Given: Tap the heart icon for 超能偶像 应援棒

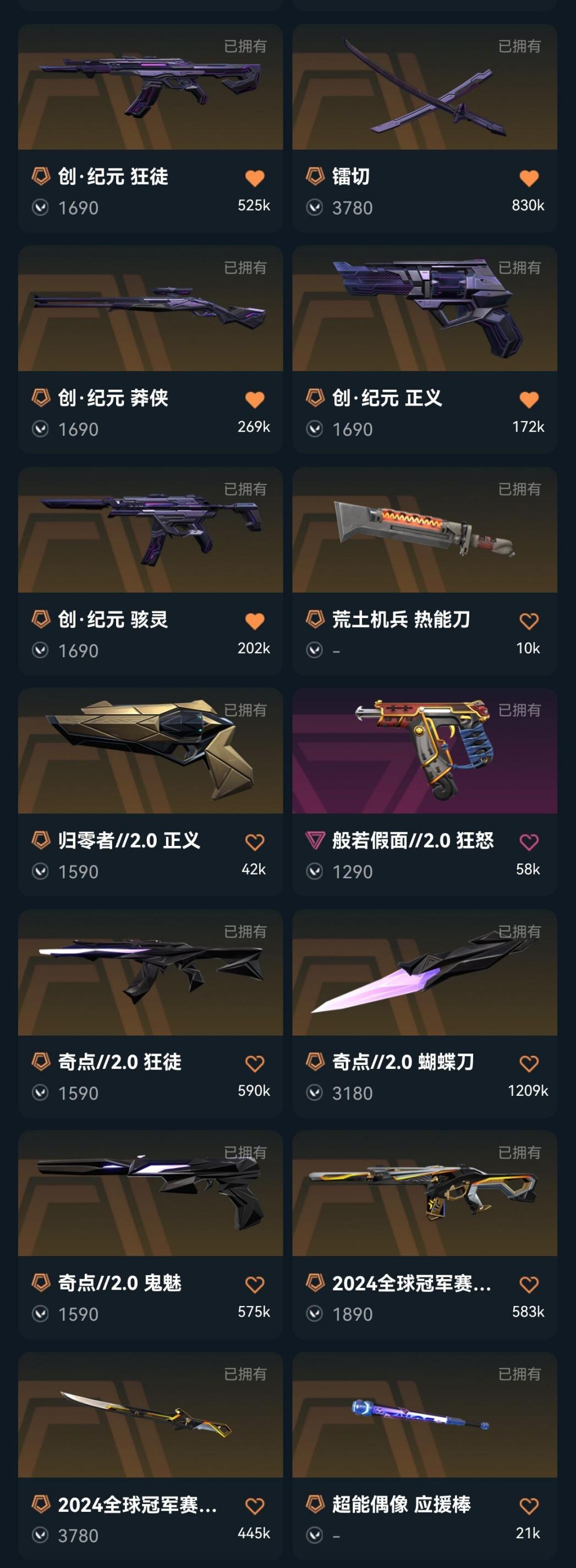Looking at the screenshot, I should tap(529, 1506).
